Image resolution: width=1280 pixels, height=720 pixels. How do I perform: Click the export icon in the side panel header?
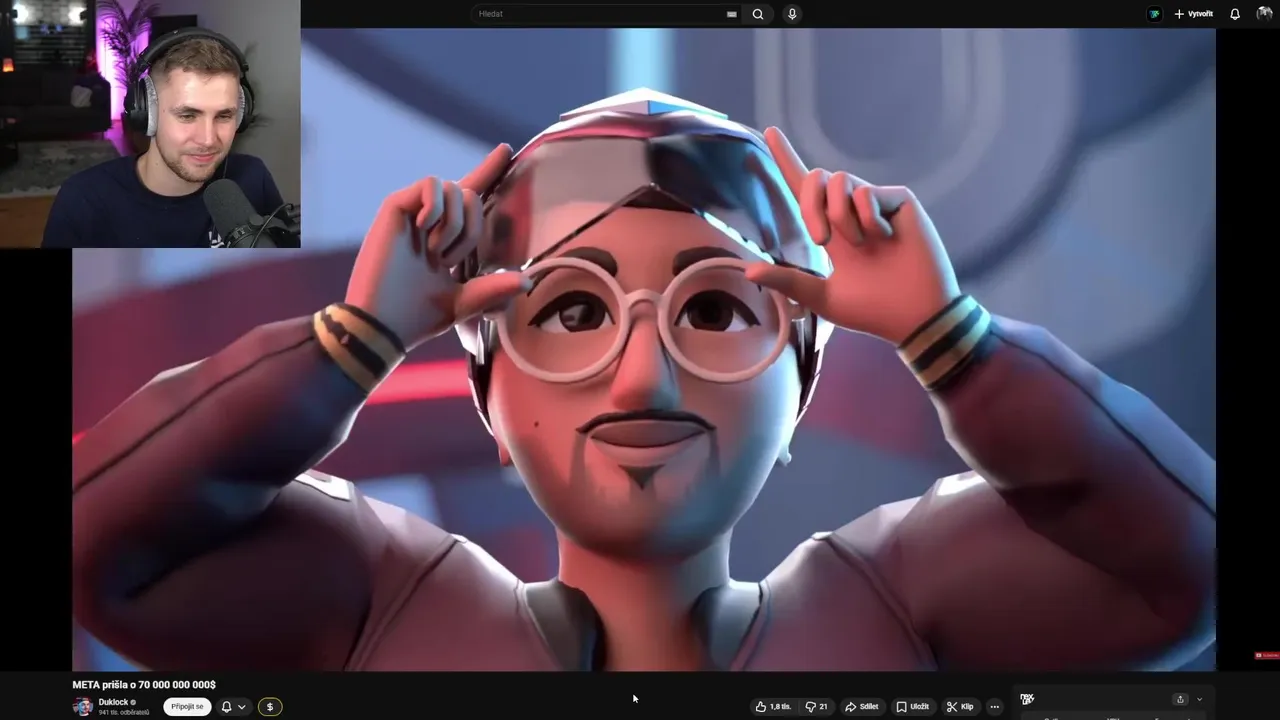coord(1180,699)
